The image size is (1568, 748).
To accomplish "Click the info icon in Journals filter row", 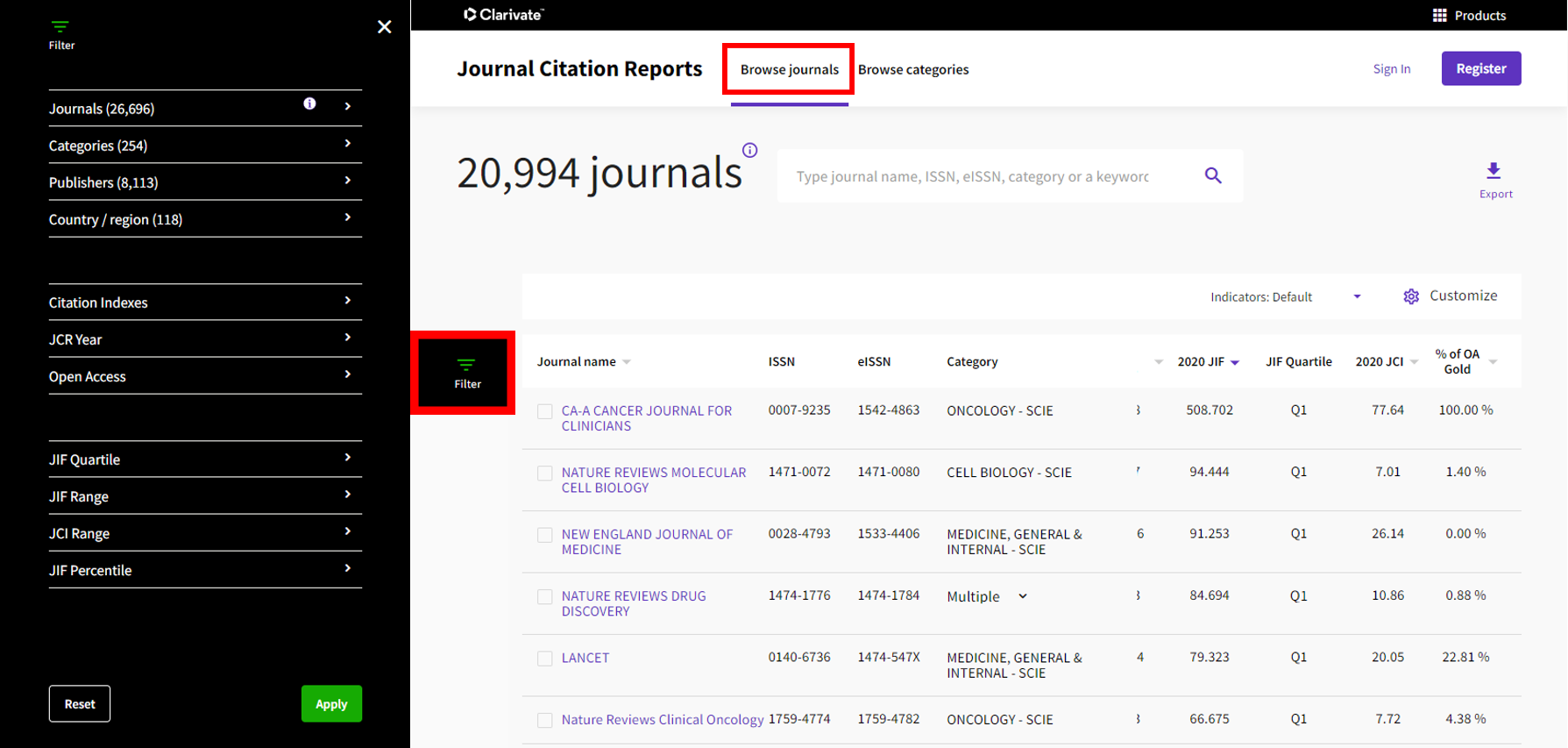I will (x=309, y=103).
